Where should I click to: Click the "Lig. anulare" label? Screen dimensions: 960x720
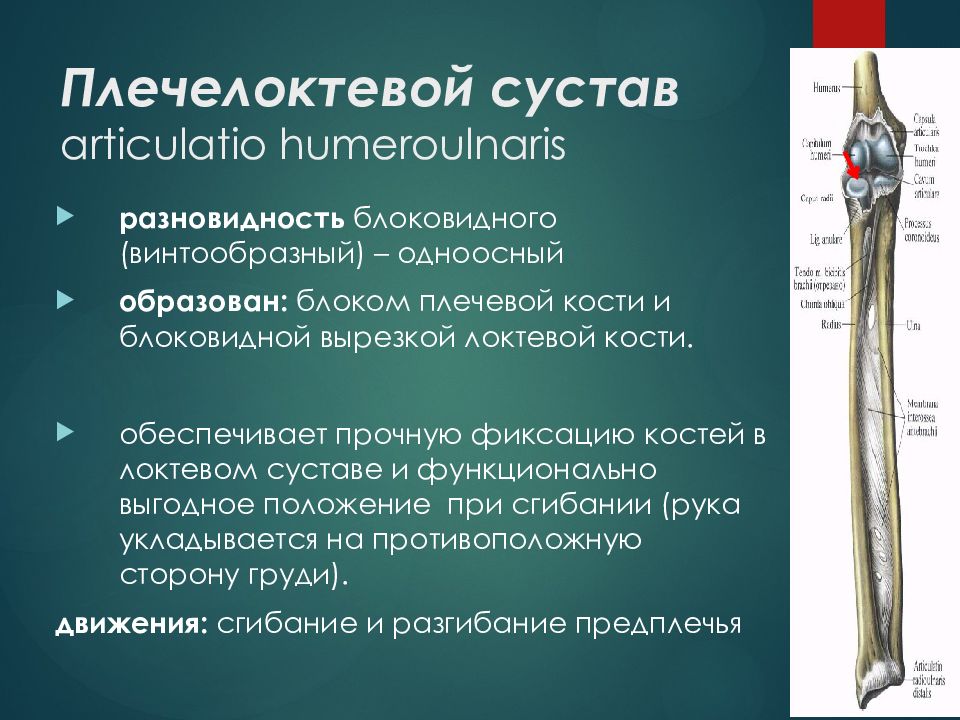point(826,240)
